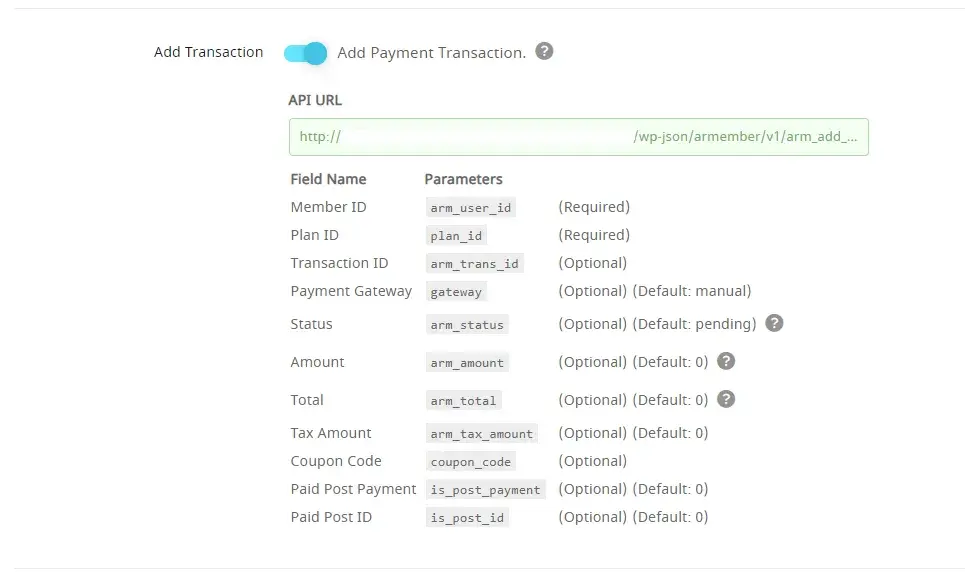Click help icon next to Add Payment Transaction
Screen dimensions: 965x580
(x=544, y=51)
